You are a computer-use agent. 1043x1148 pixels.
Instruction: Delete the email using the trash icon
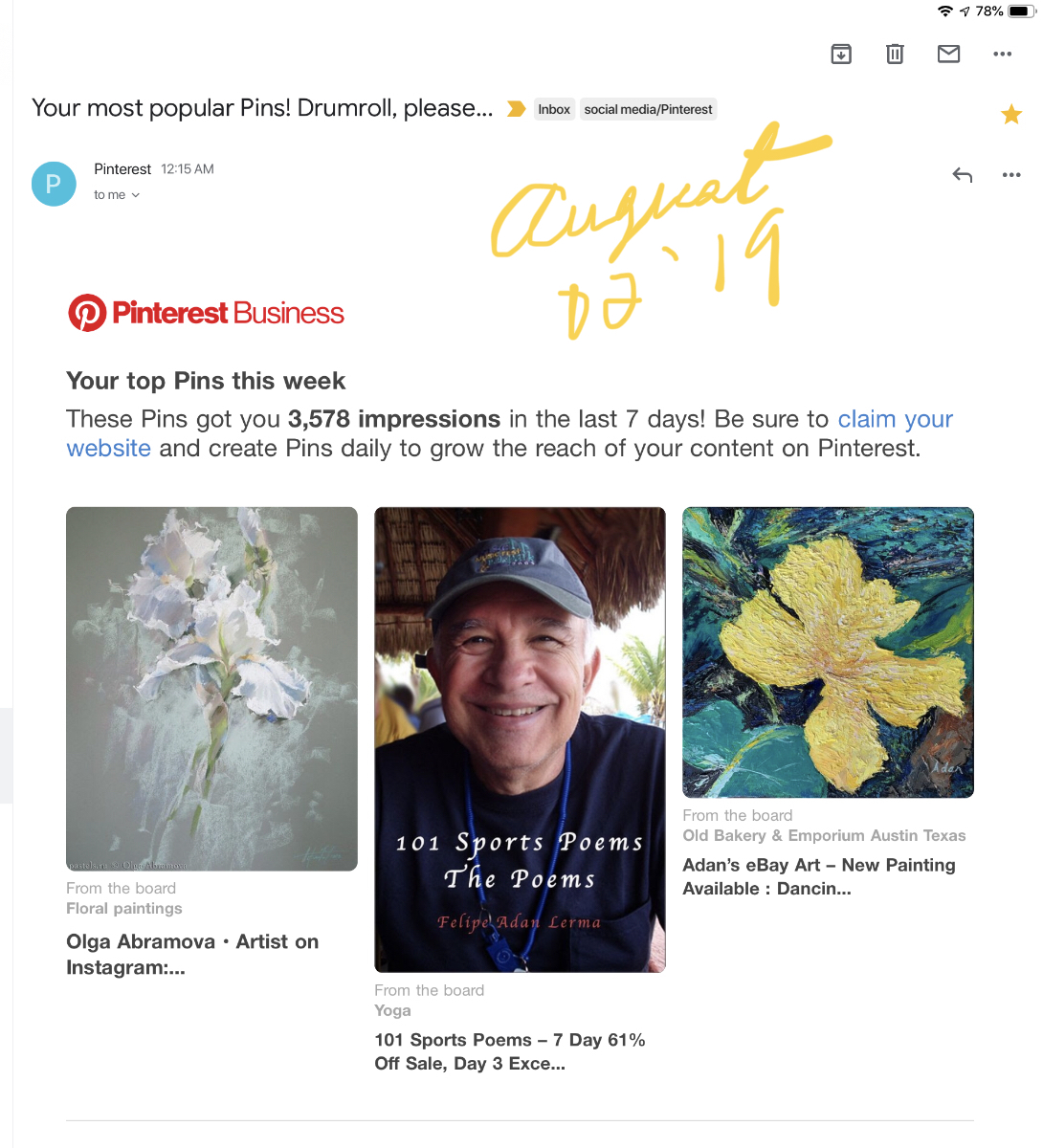pos(895,55)
